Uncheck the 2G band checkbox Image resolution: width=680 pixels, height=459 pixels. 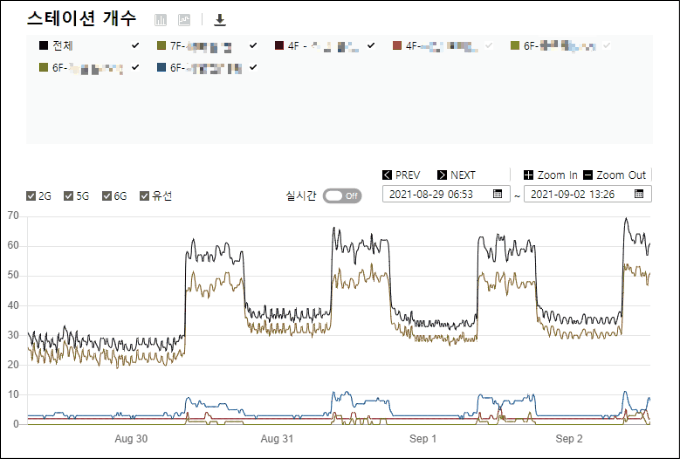(x=31, y=196)
